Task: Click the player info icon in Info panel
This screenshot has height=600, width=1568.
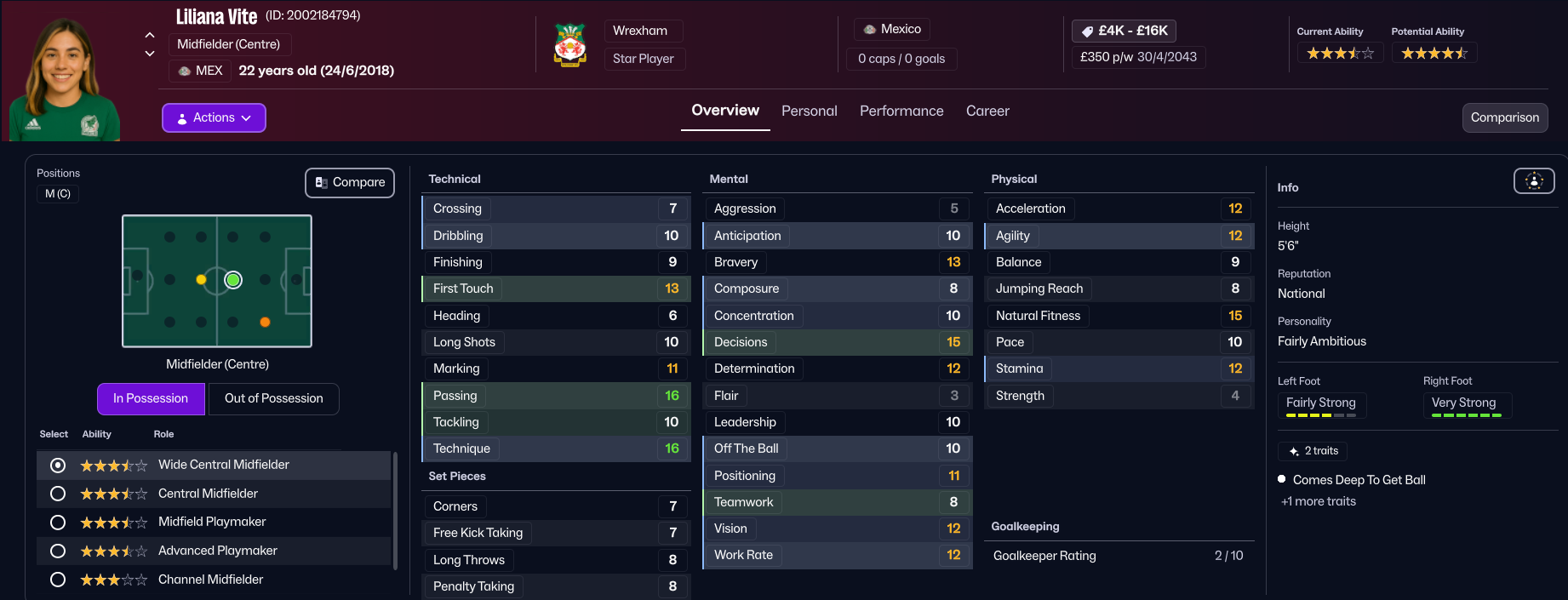Action: [1533, 180]
